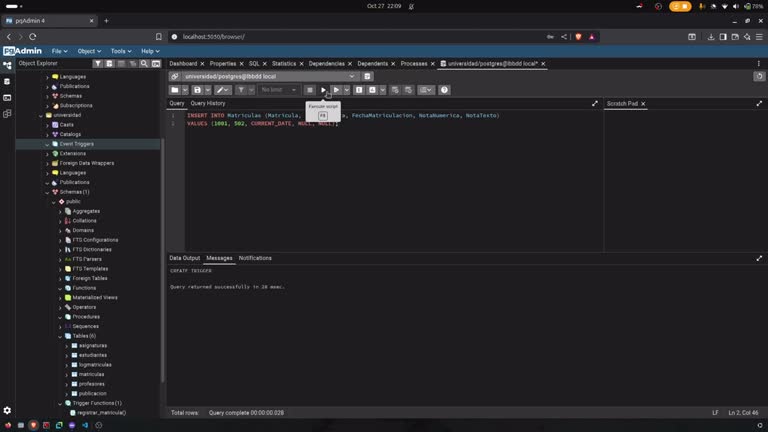Expand the Casts tree node

click(x=48, y=125)
